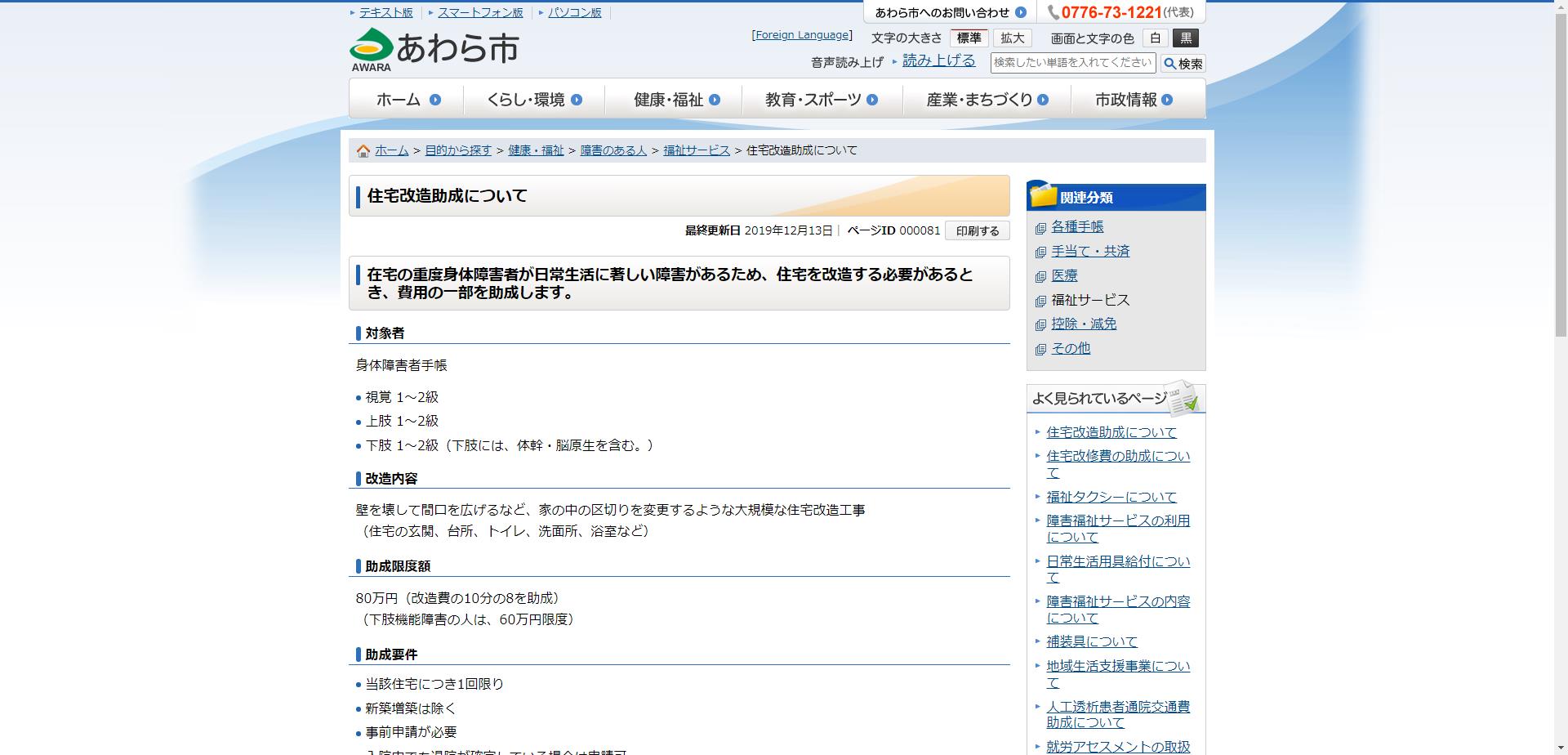Click the arrow icon on あわら市へのお問い合わせ
The image size is (1568, 755).
pyautogui.click(x=1020, y=12)
